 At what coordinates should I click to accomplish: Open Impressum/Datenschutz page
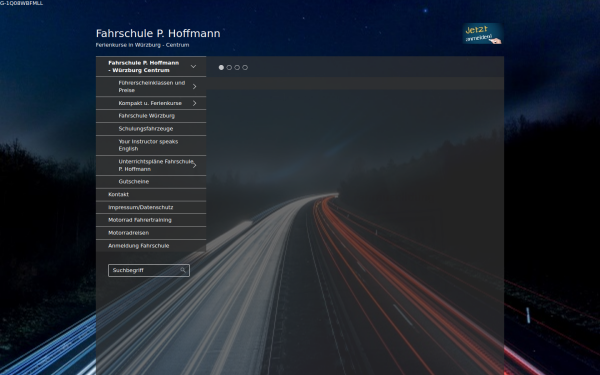(151, 207)
